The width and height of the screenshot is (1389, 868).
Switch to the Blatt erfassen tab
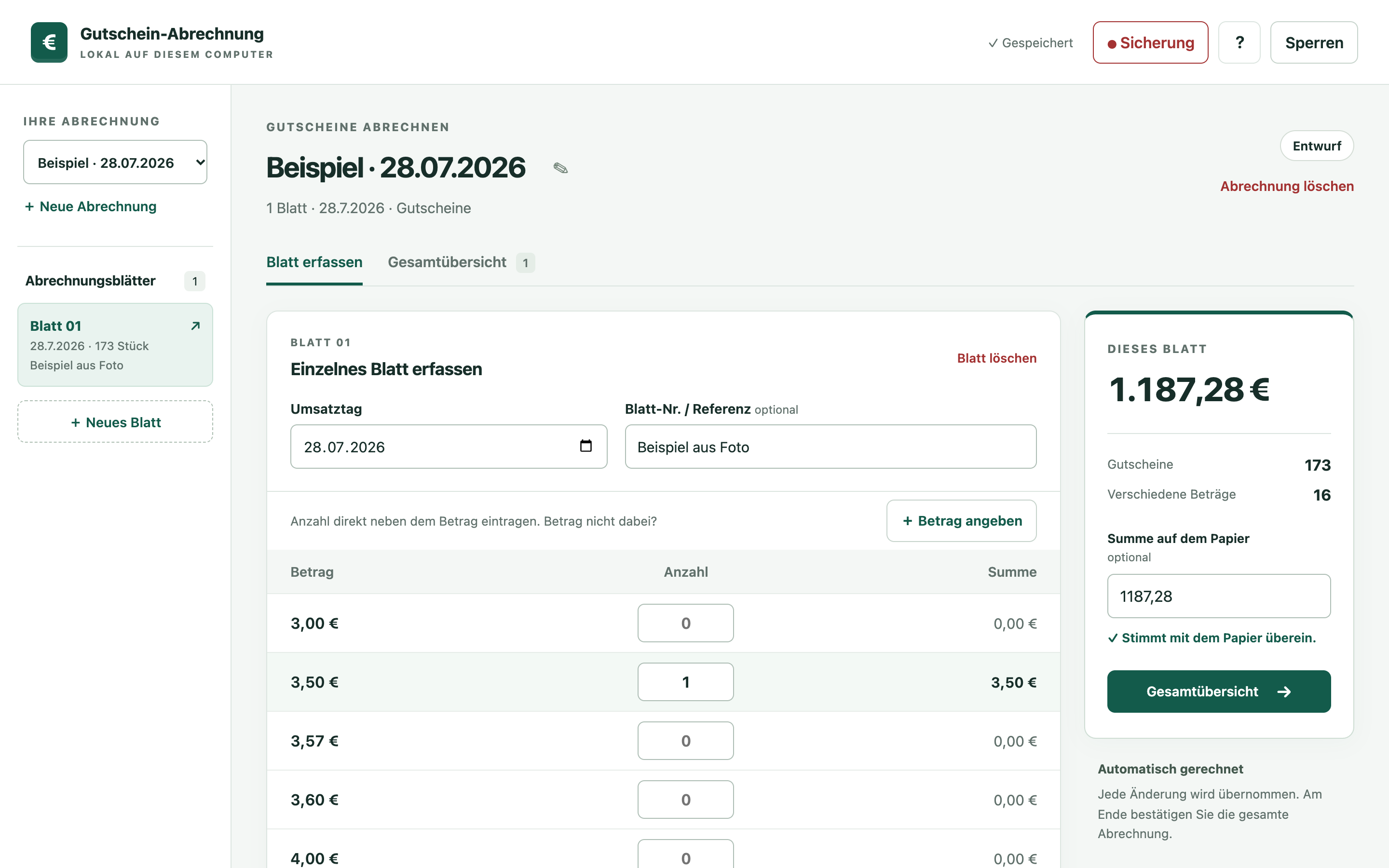314,262
